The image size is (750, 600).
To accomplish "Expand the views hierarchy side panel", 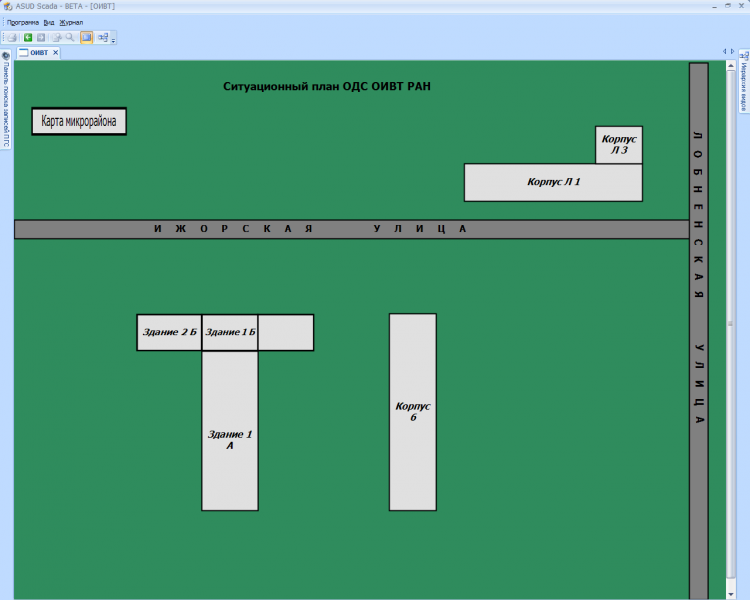I will [743, 85].
